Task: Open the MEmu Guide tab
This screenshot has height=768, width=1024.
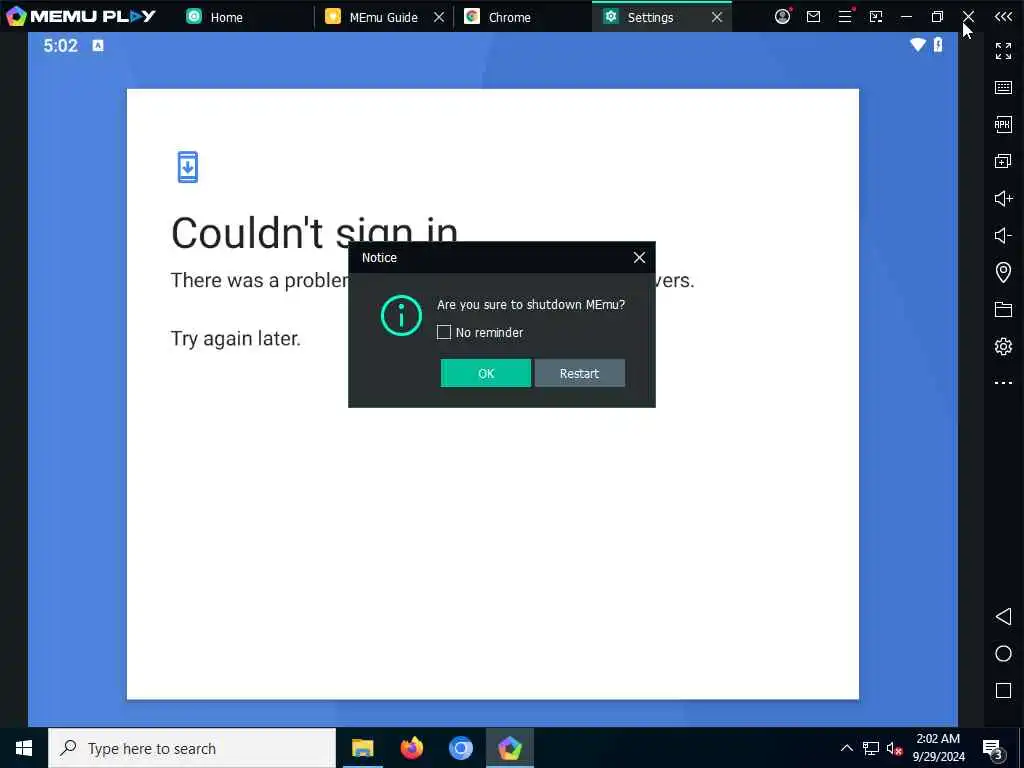Action: 383,17
